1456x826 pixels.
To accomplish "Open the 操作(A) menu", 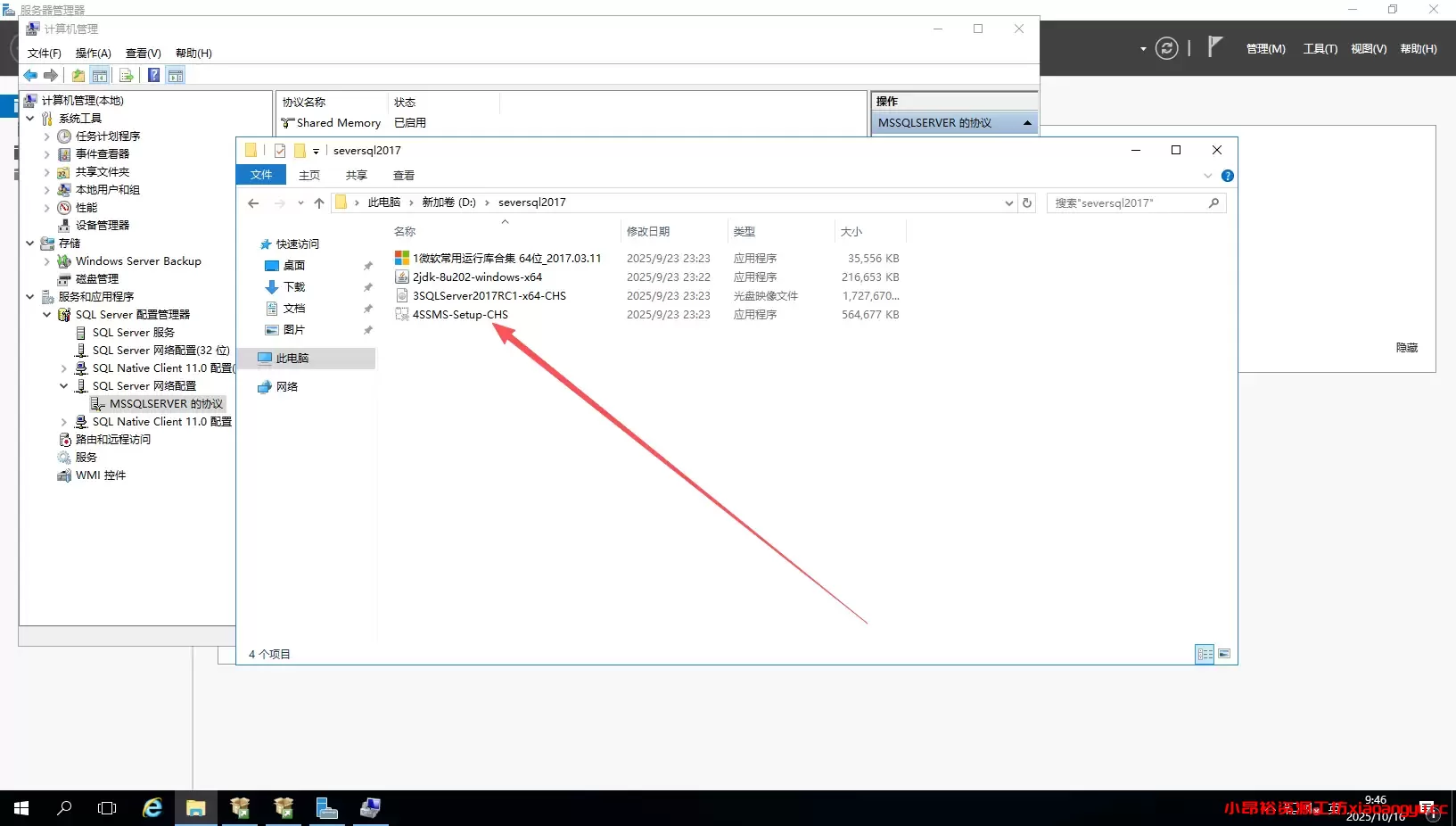I will point(93,53).
